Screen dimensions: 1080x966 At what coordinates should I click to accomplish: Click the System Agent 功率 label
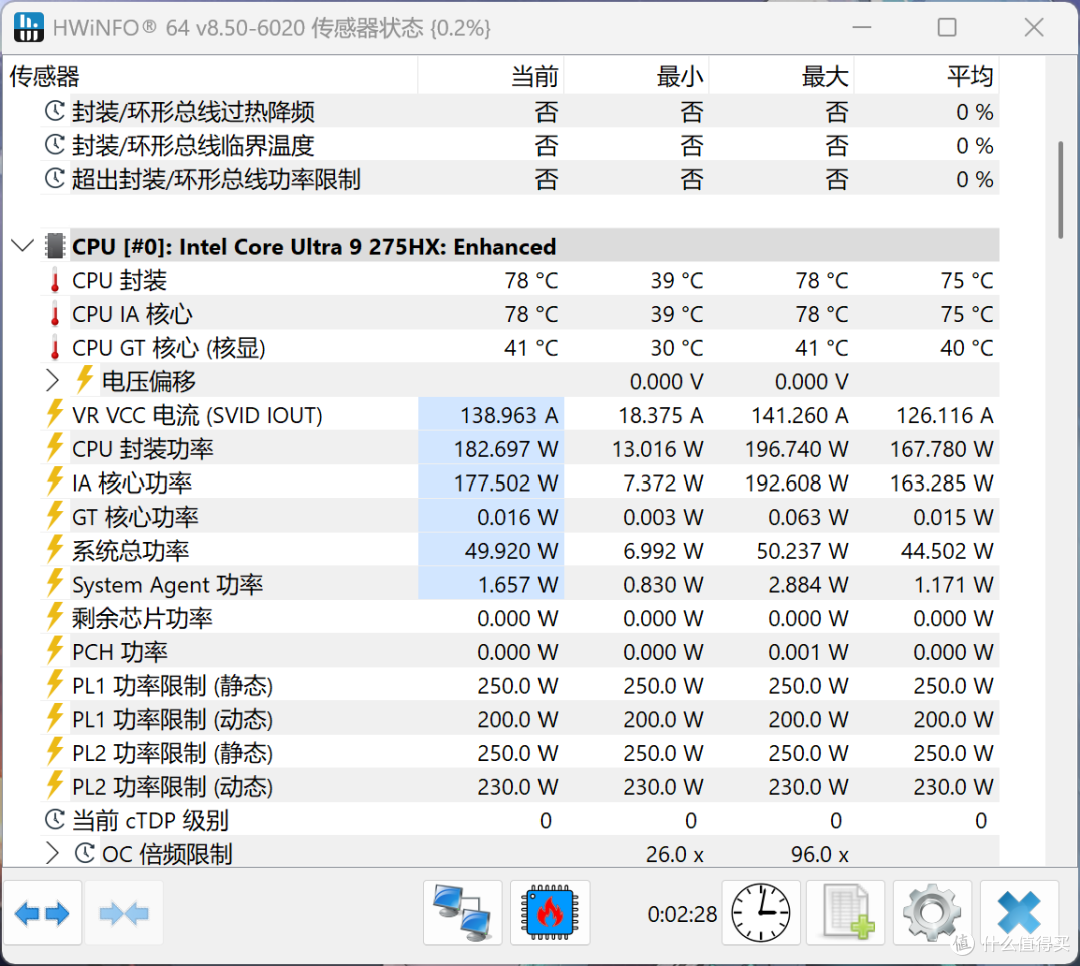tap(167, 584)
